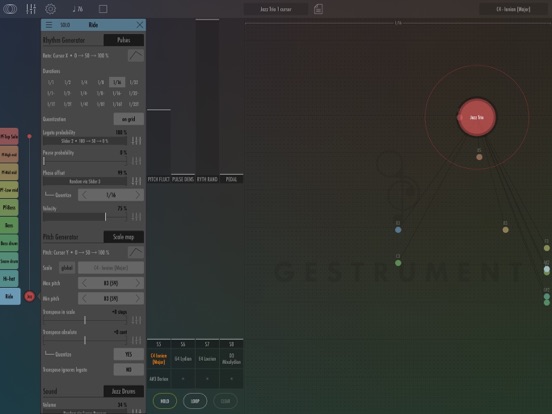
Task: Click the overlapping circles logo icon
Action: 10,9
